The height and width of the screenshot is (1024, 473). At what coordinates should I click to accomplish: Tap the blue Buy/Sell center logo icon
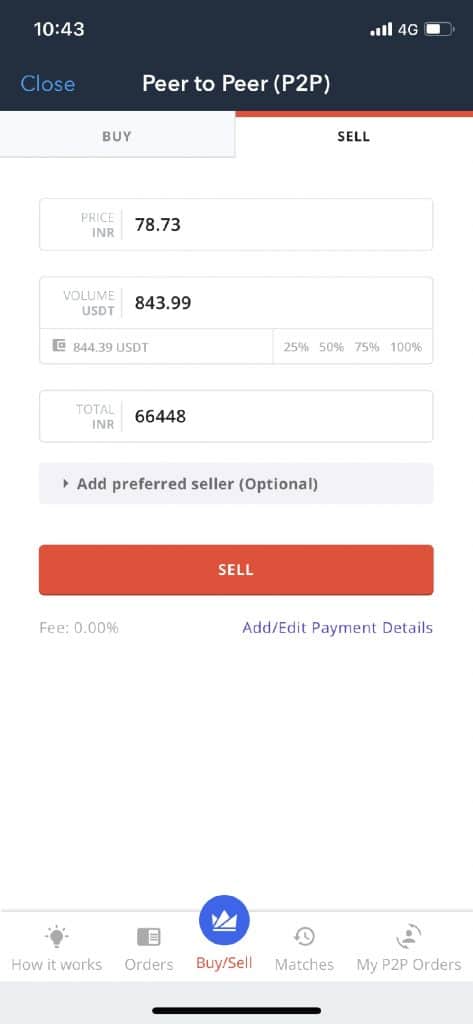click(224, 920)
